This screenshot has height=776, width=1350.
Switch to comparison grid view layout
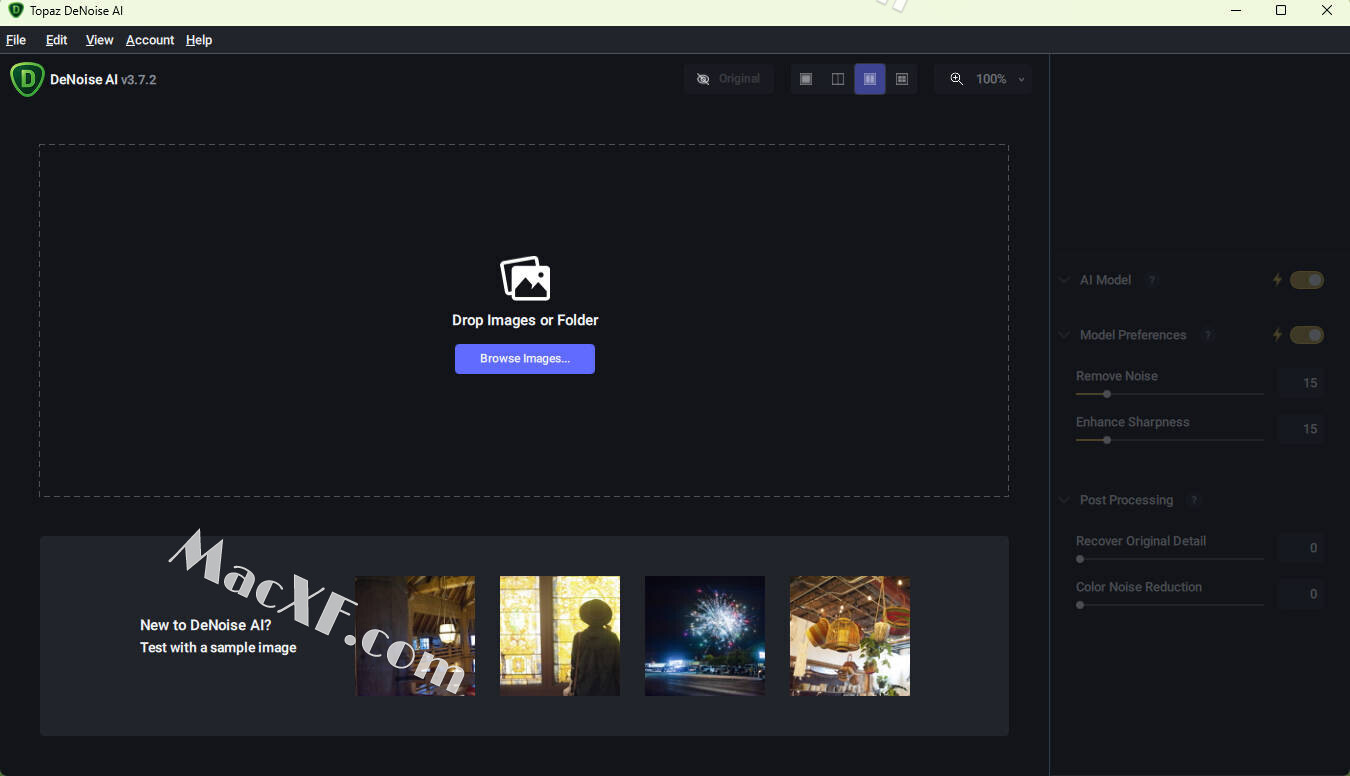[902, 79]
